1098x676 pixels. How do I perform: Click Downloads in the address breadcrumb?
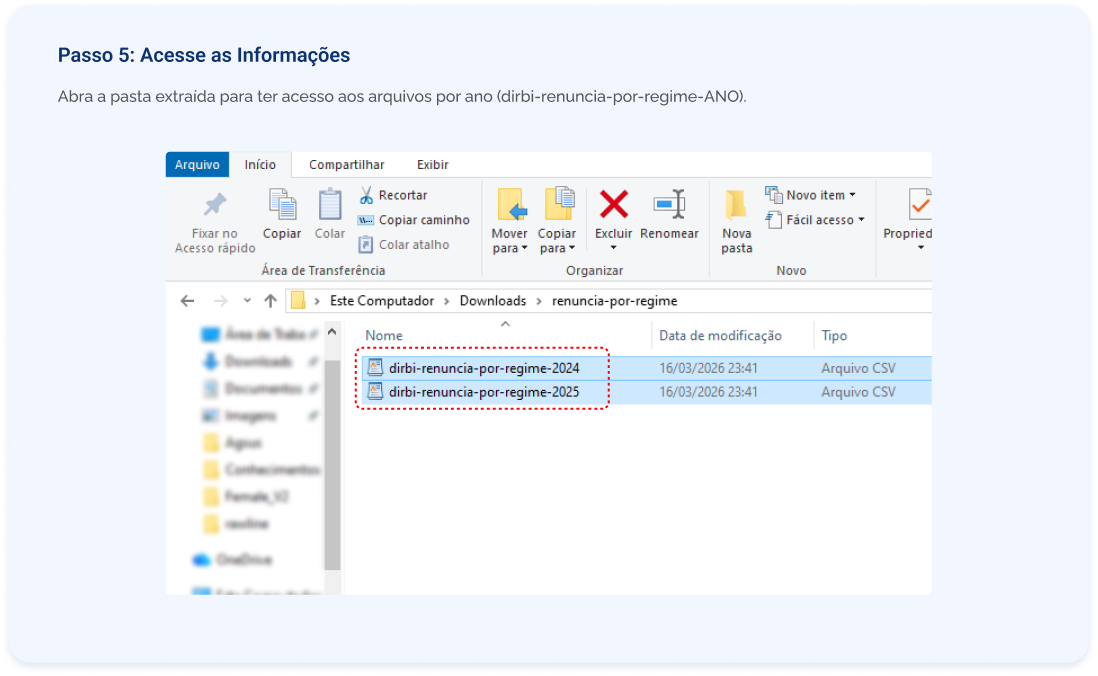tap(492, 301)
